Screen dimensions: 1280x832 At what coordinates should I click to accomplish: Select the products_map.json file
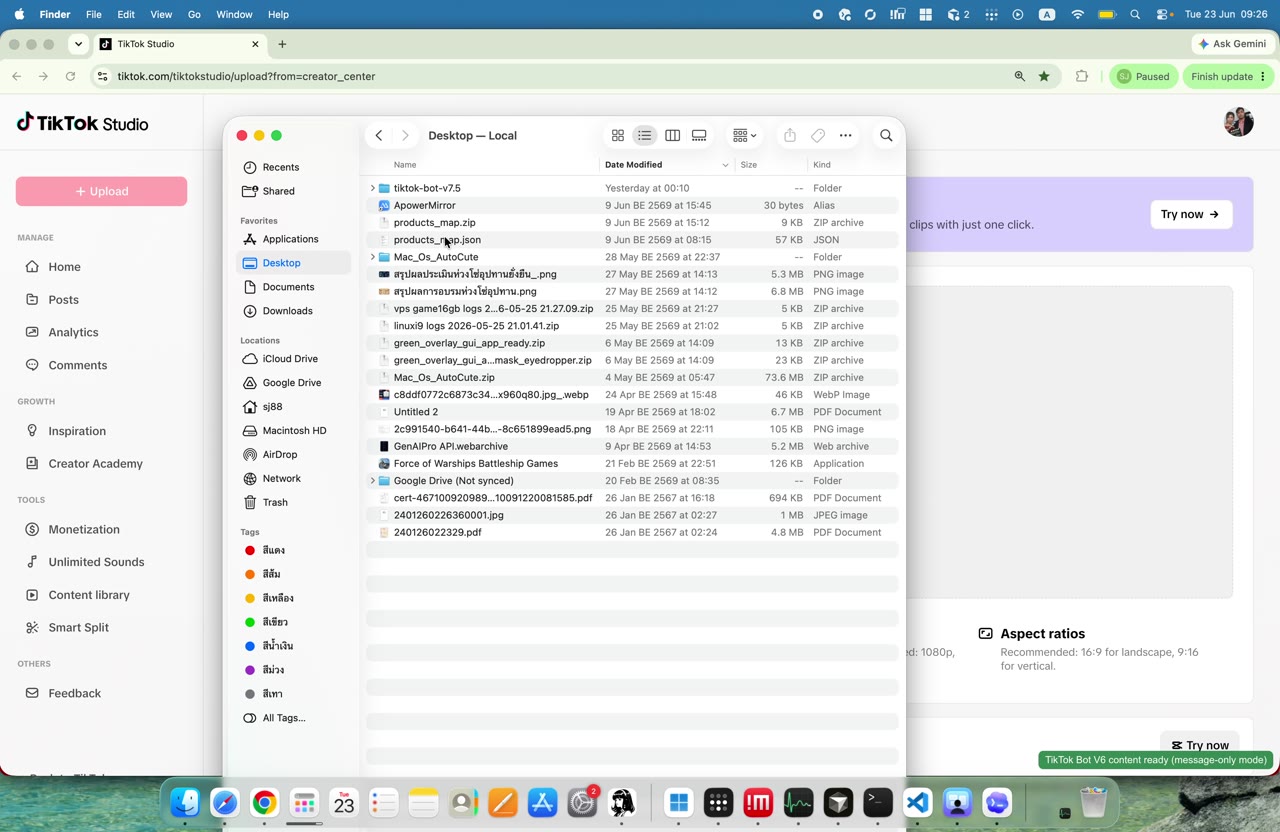click(632, 240)
